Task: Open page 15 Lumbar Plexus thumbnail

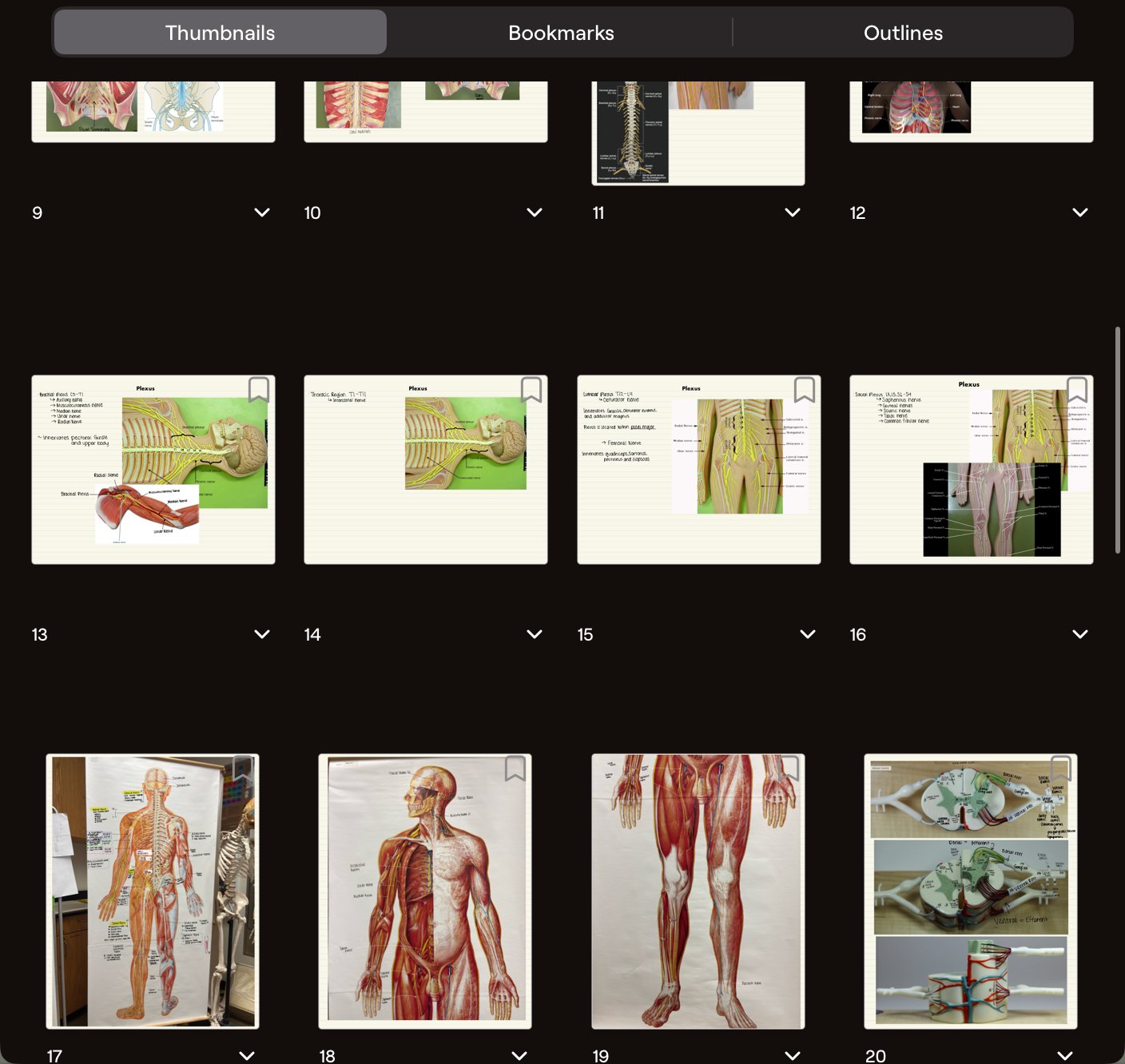Action: pyautogui.click(x=699, y=470)
